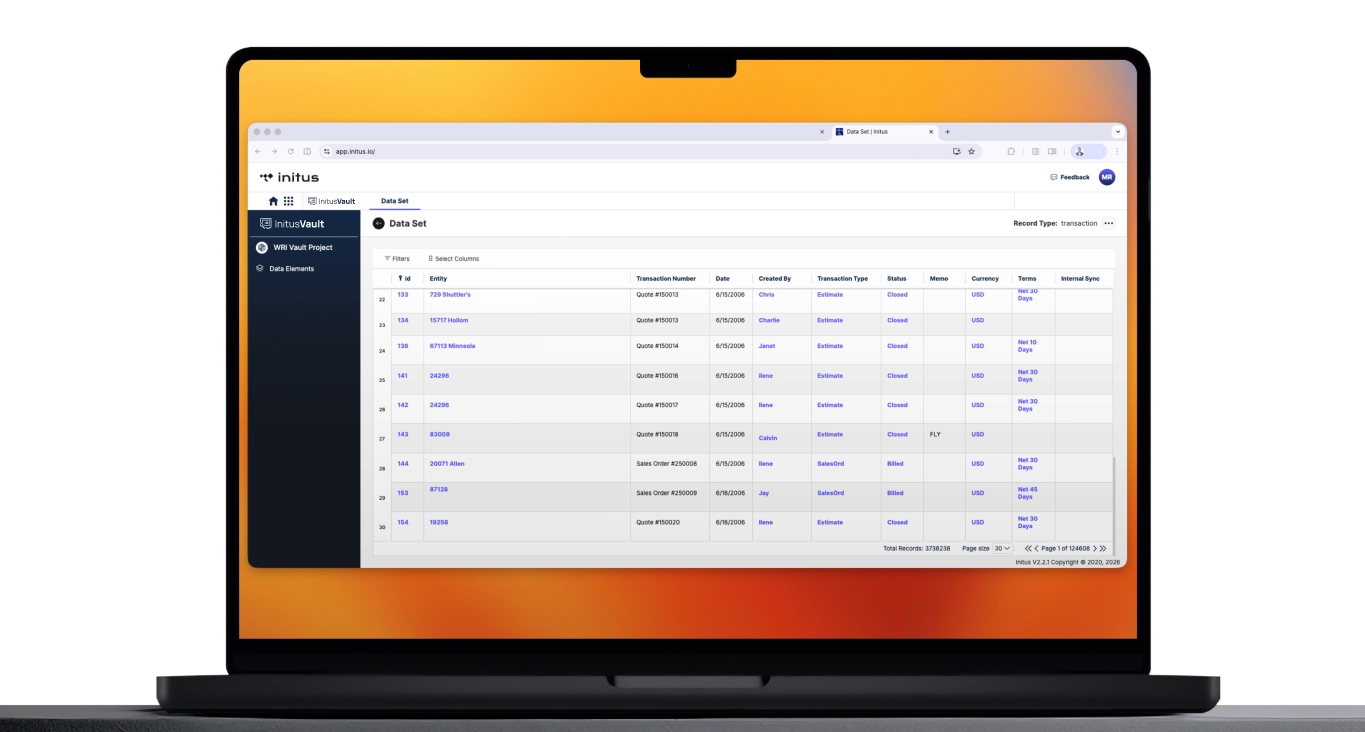The width and height of the screenshot is (1365, 732).
Task: Open Select Columns chooser
Action: pos(453,259)
